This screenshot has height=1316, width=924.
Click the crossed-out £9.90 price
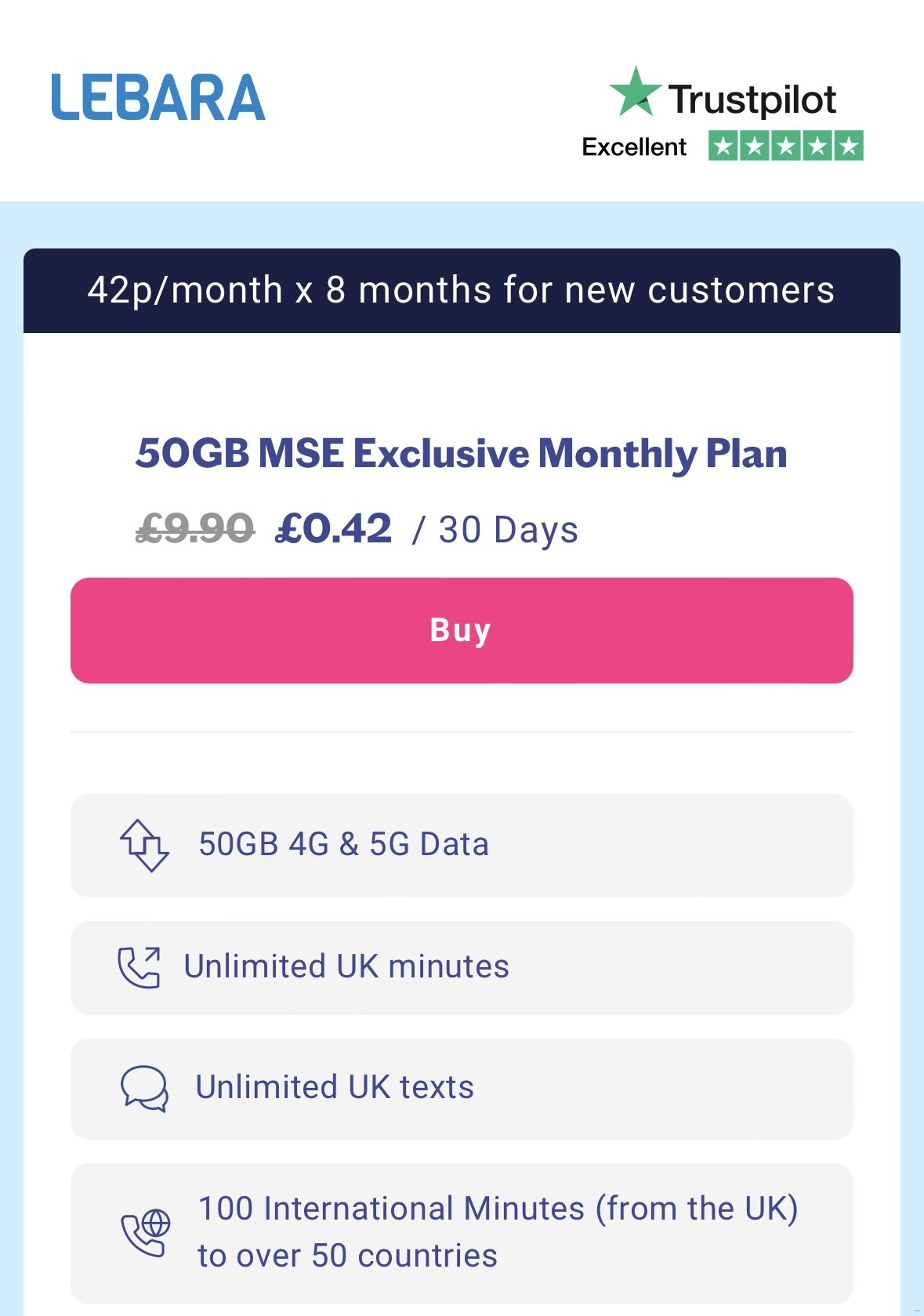[195, 529]
